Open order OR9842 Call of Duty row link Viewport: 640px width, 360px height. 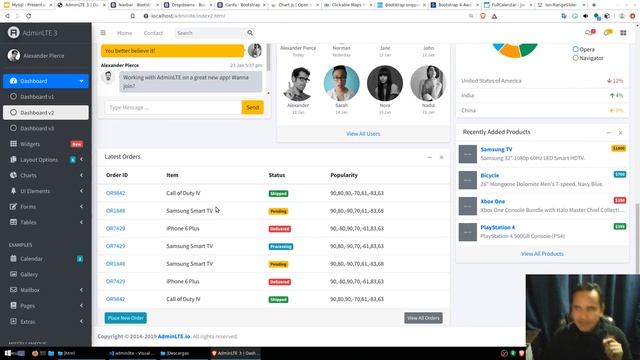coord(116,193)
